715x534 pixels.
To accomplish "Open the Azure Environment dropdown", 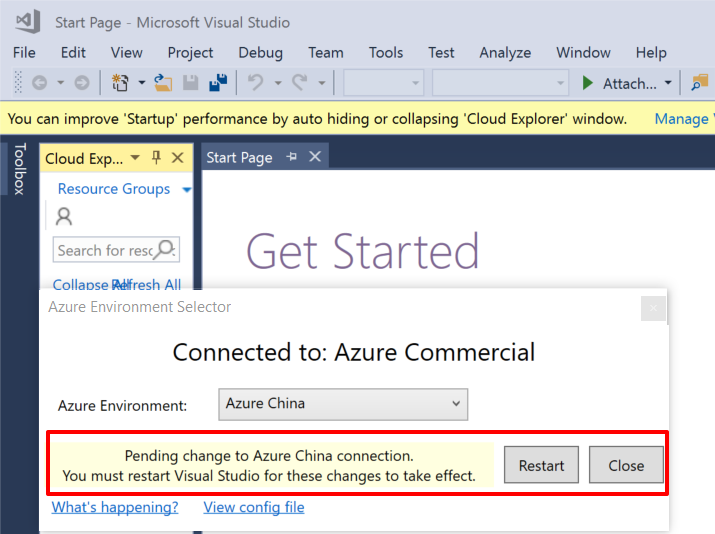I will [343, 404].
